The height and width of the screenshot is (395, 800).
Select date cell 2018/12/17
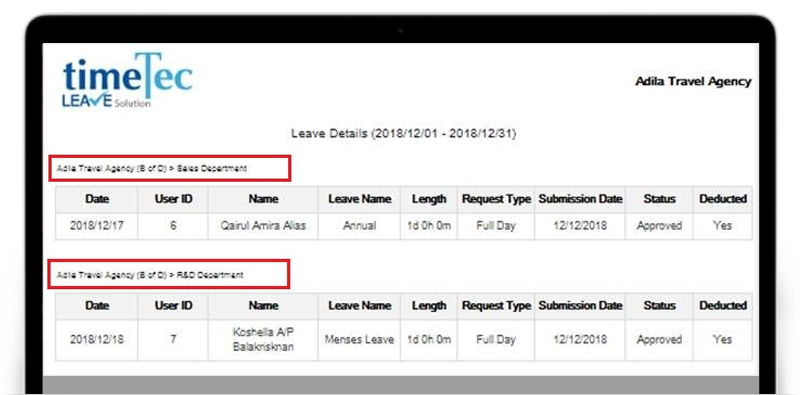[x=97, y=226]
